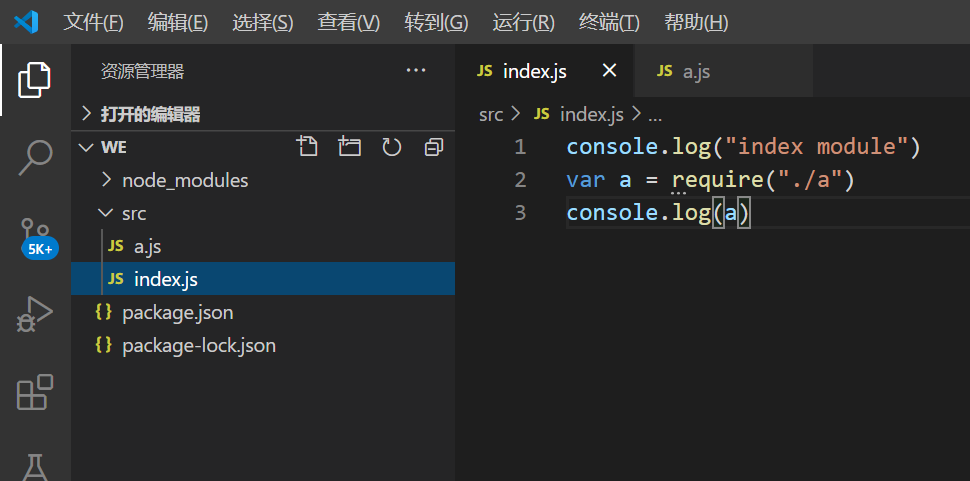
Task: Expand the 打开的编辑器 section
Action: tap(150, 114)
